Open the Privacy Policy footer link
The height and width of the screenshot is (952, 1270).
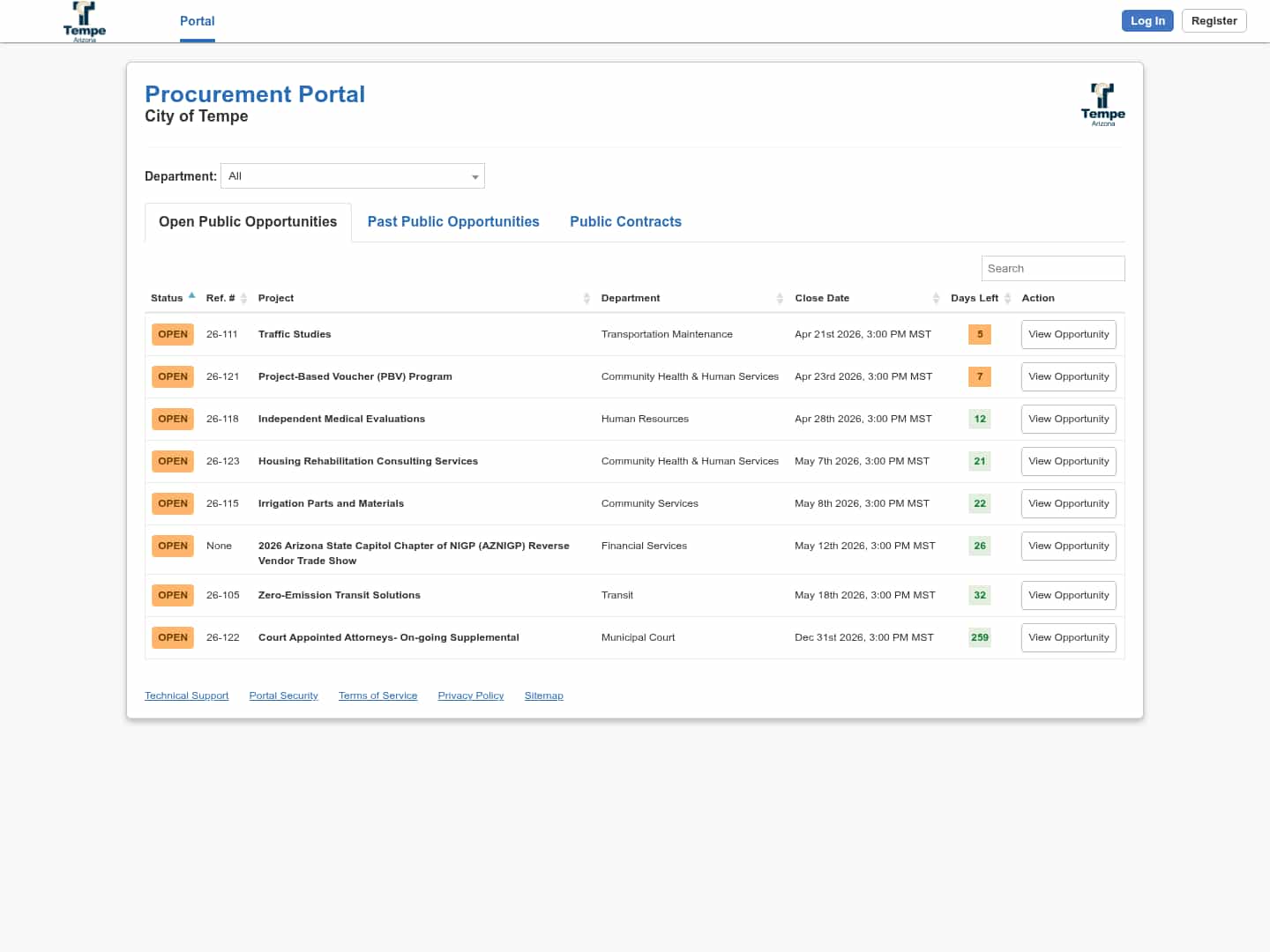coord(470,696)
